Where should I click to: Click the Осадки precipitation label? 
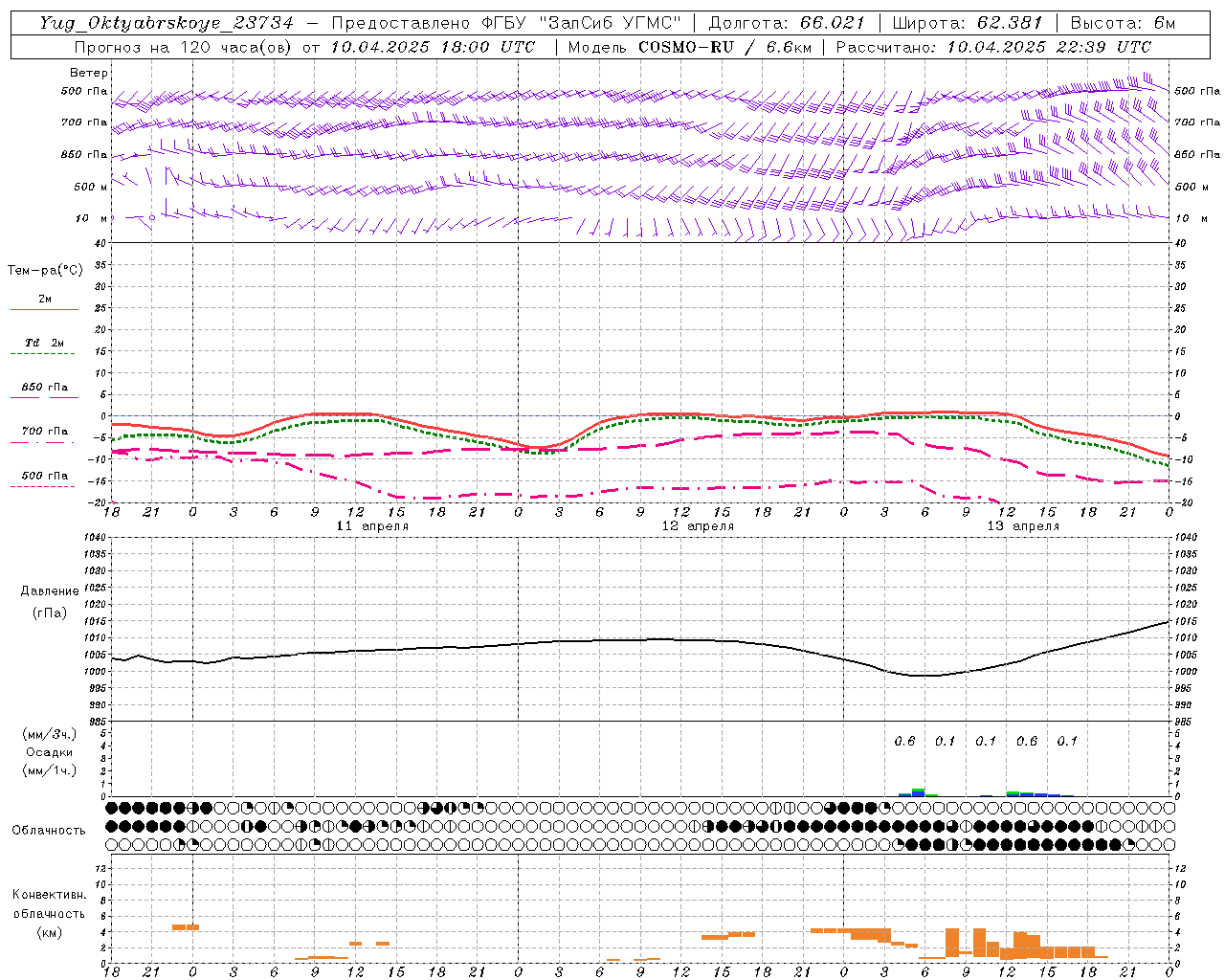point(50,752)
